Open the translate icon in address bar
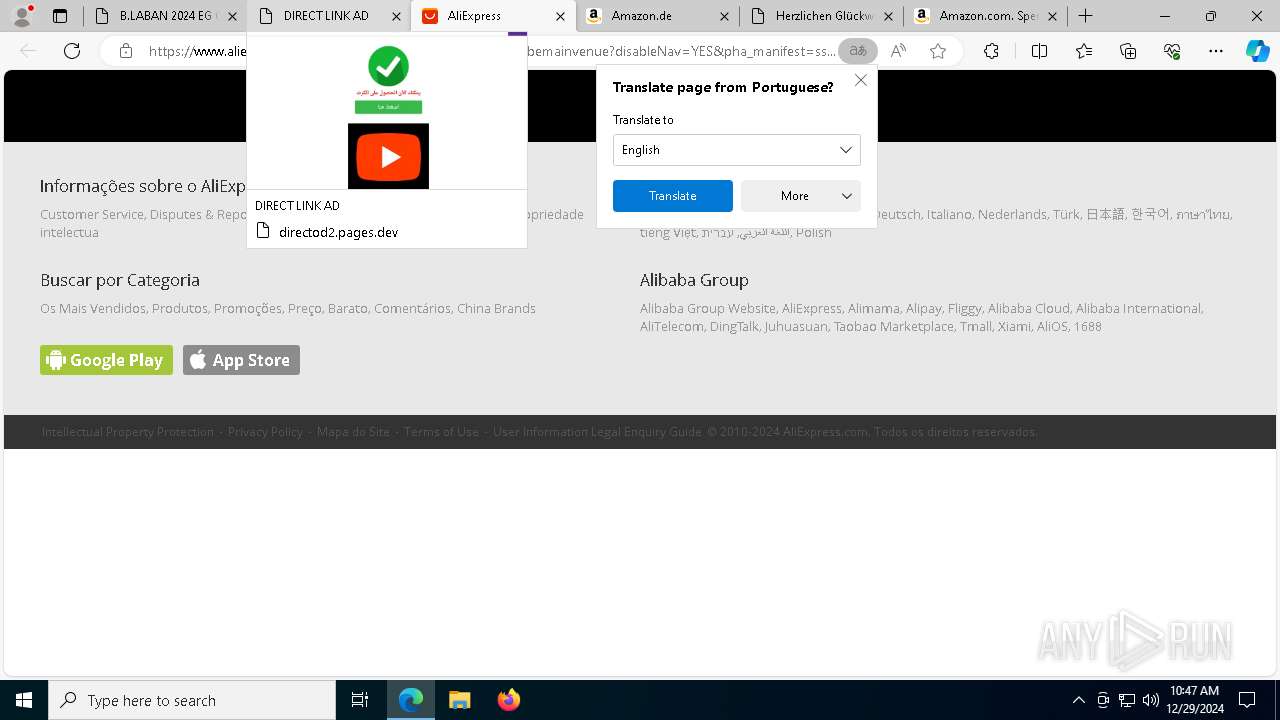The height and width of the screenshot is (720, 1280). coord(858,51)
